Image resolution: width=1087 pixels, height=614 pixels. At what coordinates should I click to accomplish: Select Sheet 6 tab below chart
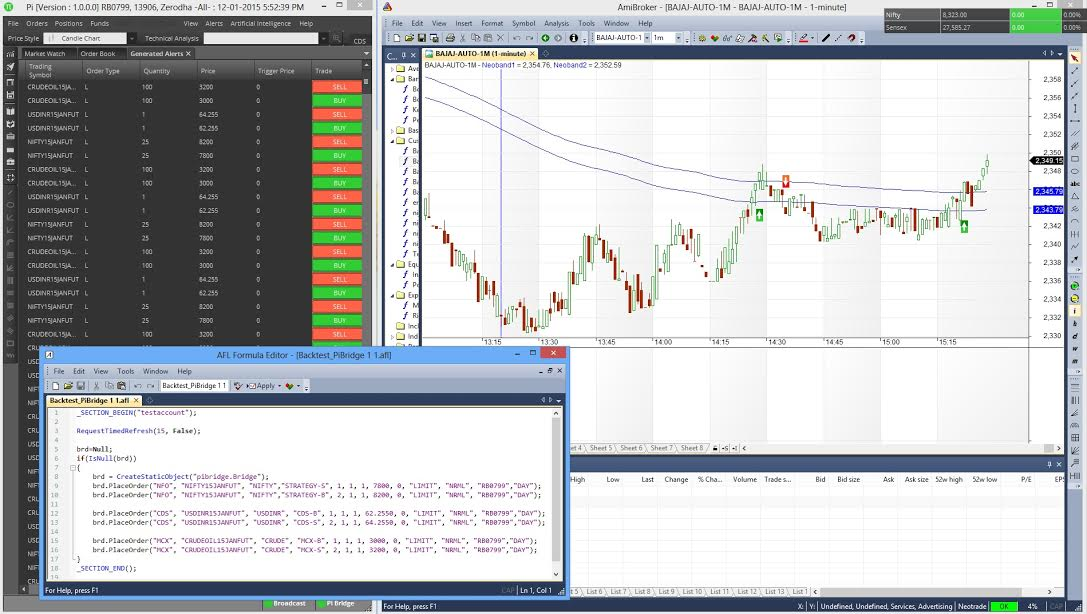(631, 448)
